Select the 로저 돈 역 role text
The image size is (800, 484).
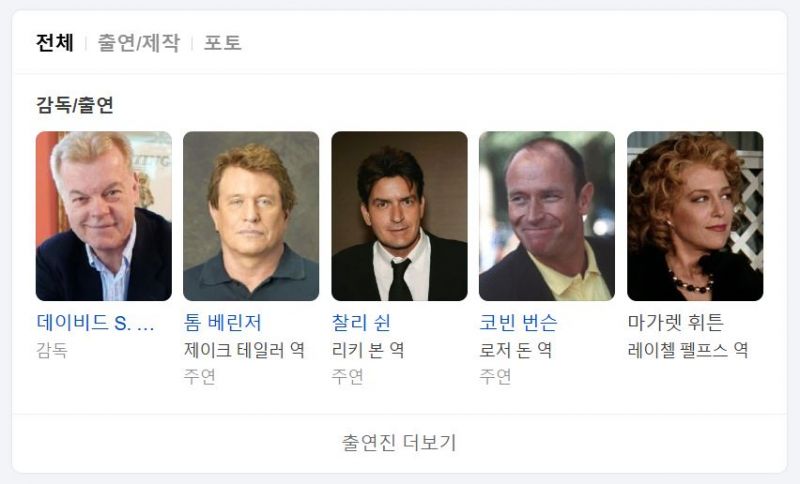[516, 351]
